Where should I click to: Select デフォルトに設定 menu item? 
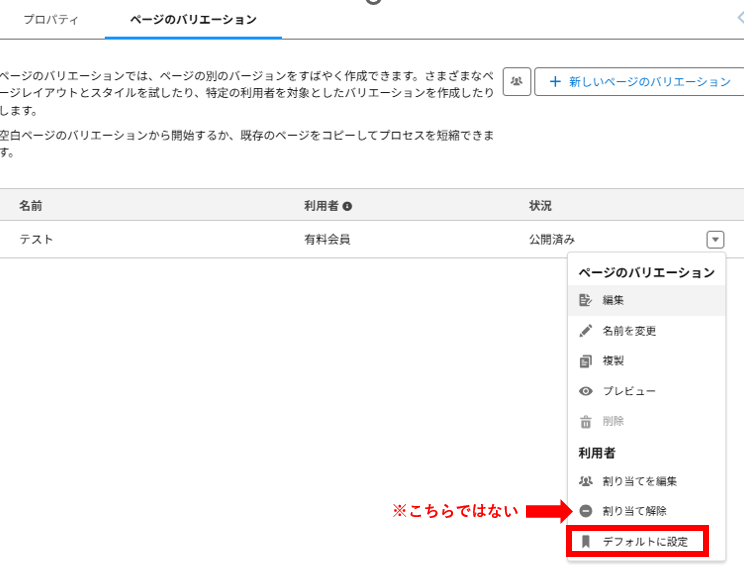coord(637,541)
